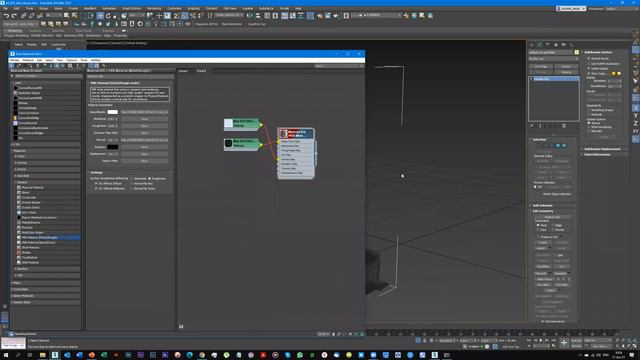Select the Glossiness radio button
Image resolution: width=640 pixels, height=360 pixels.
point(132,178)
